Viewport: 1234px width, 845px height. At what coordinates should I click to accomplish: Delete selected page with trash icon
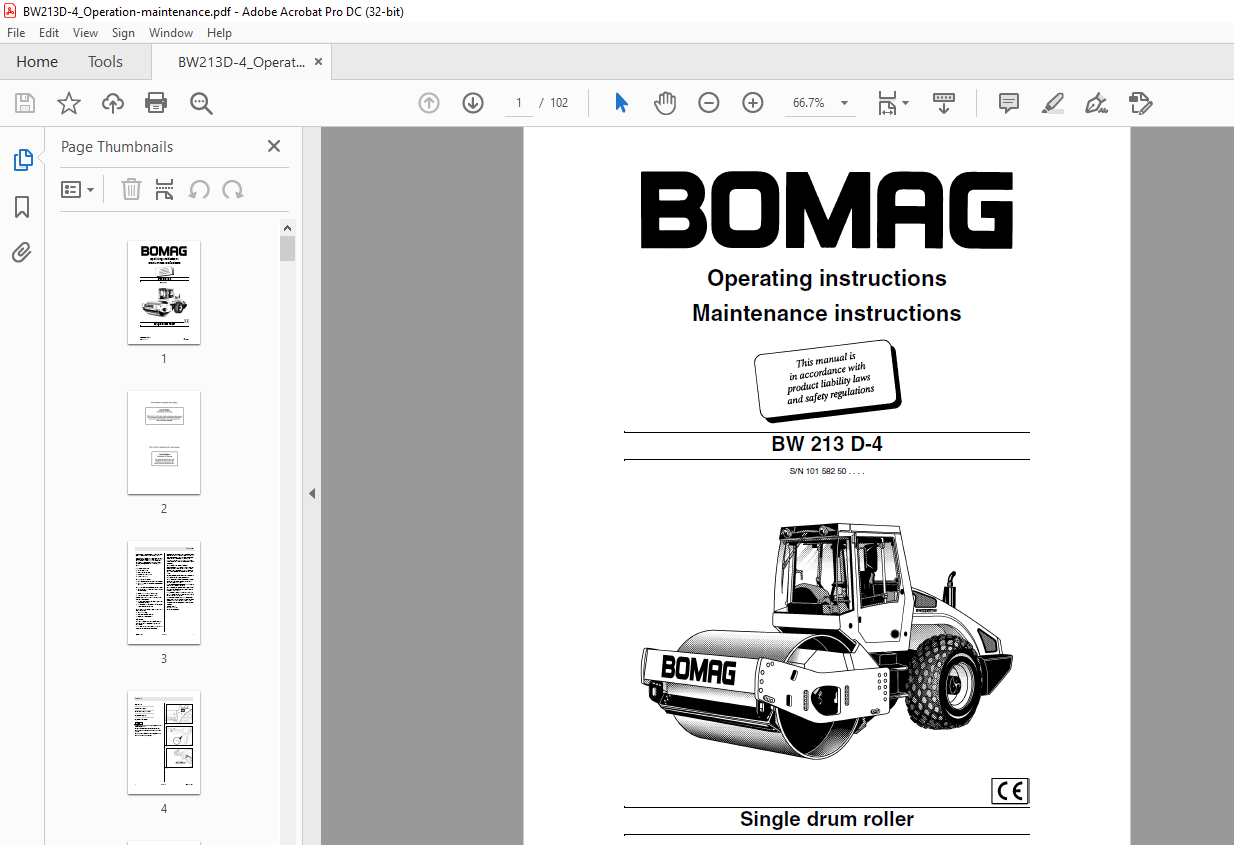pos(131,189)
